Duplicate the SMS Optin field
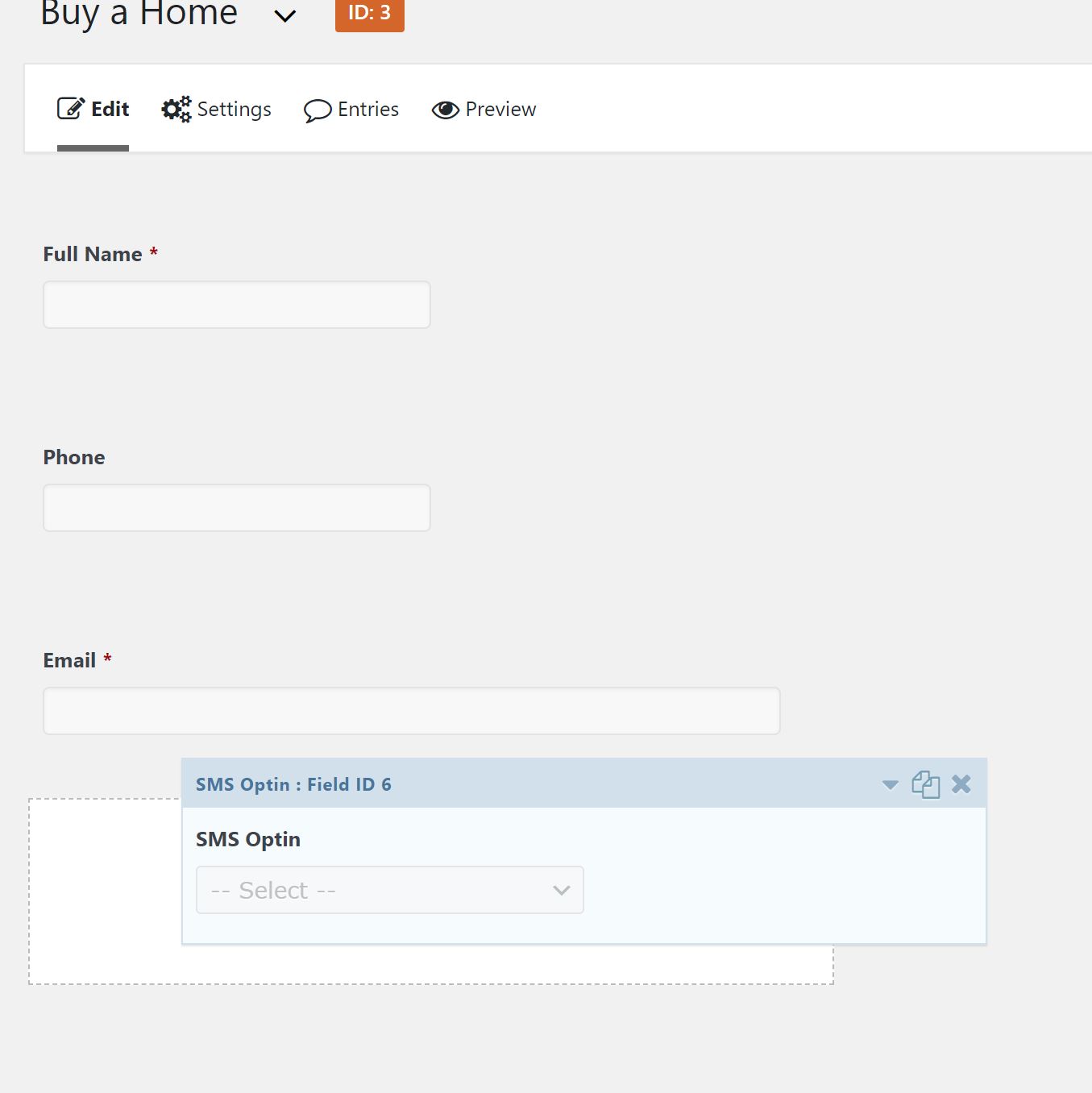The height and width of the screenshot is (1093, 1092). [x=925, y=784]
